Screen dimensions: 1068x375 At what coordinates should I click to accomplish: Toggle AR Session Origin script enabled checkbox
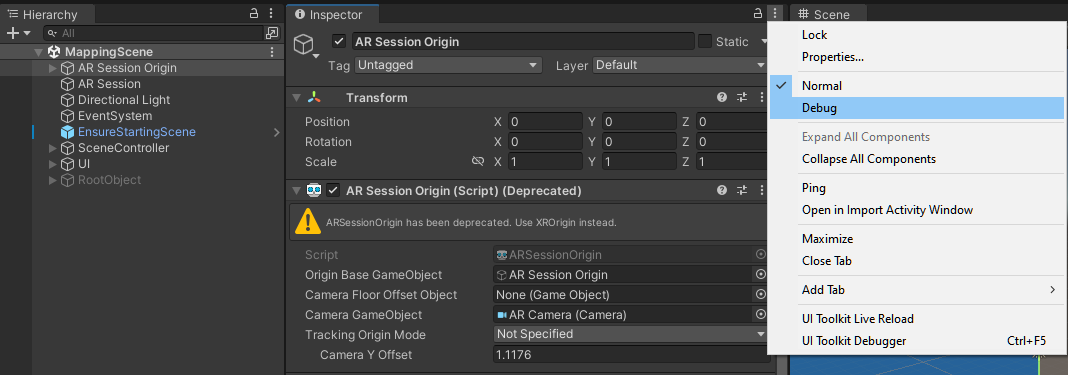click(333, 191)
